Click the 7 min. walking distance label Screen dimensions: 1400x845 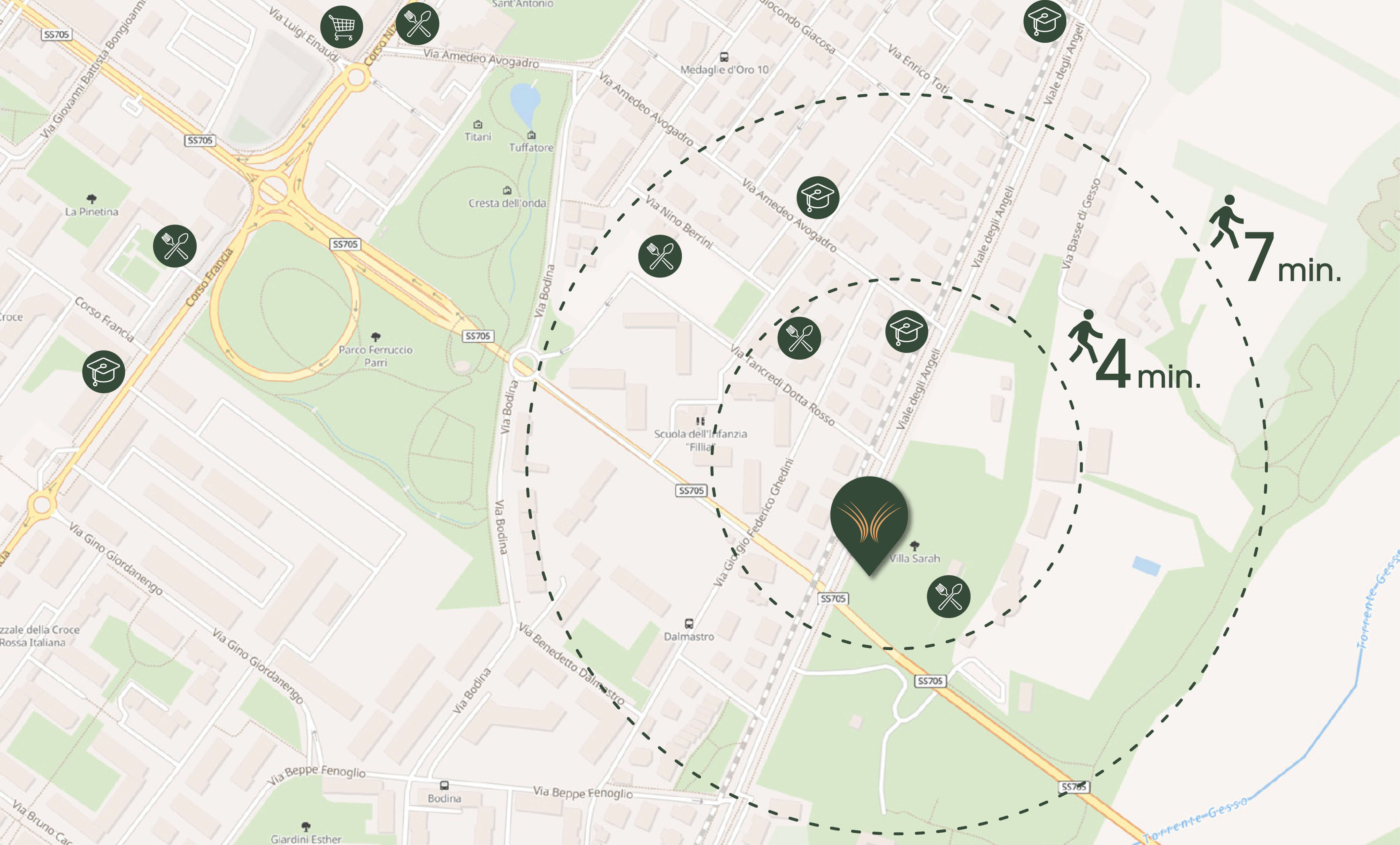pos(1276,240)
